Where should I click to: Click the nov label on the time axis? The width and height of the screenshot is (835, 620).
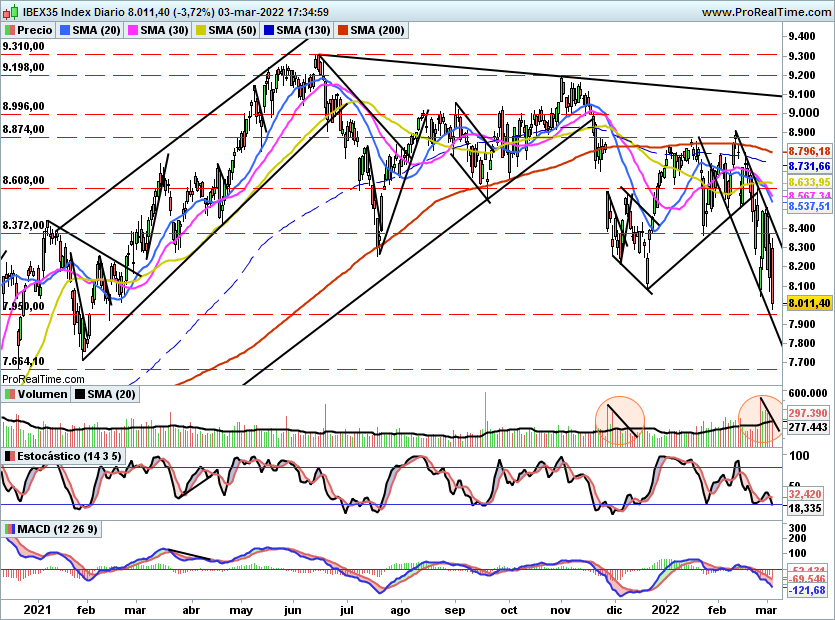coord(560,610)
